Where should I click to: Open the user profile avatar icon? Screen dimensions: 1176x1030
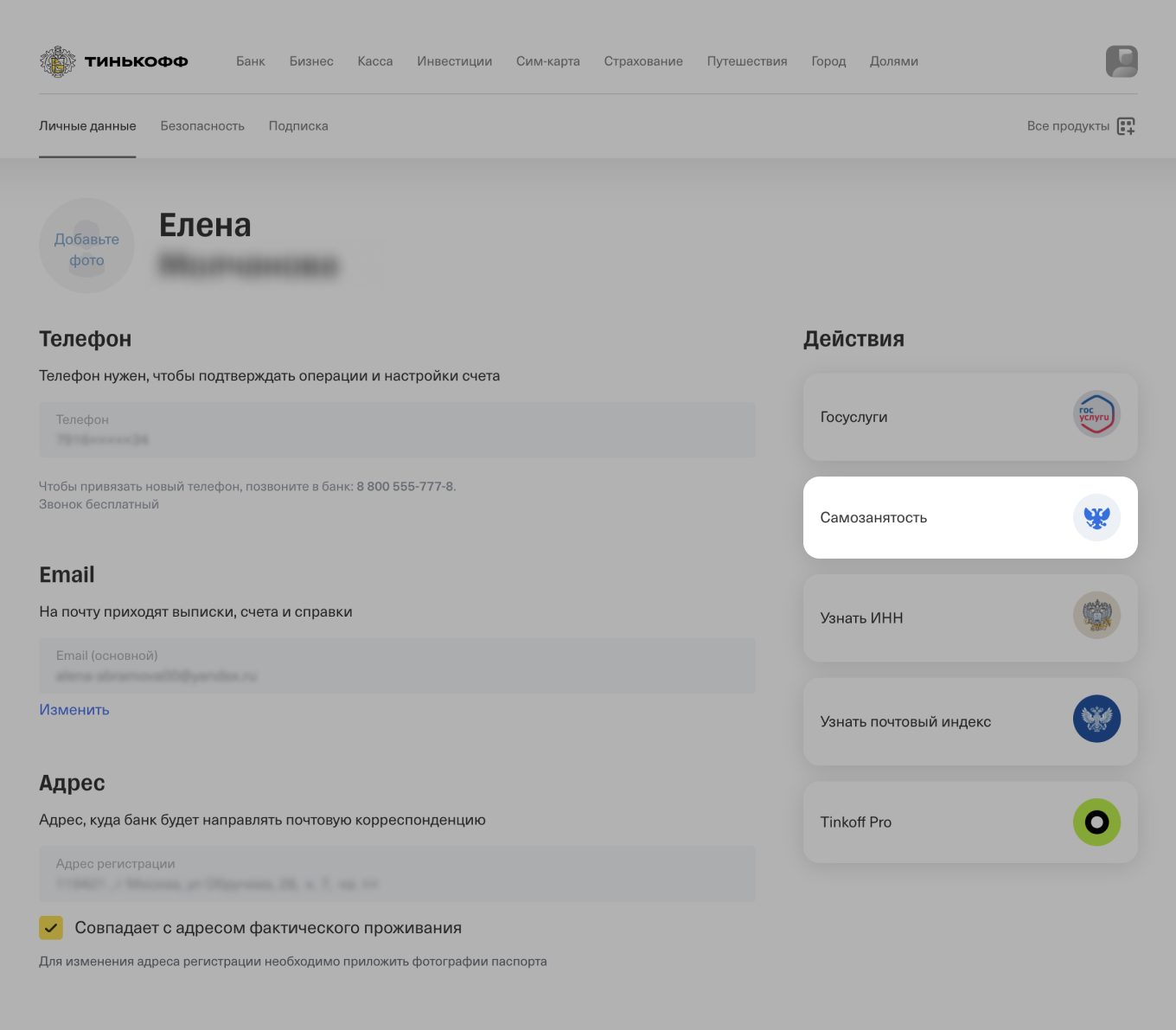1122,61
